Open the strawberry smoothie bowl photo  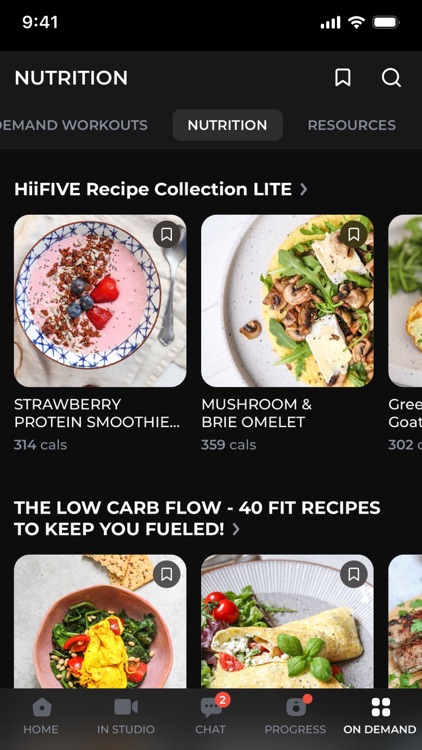click(100, 301)
